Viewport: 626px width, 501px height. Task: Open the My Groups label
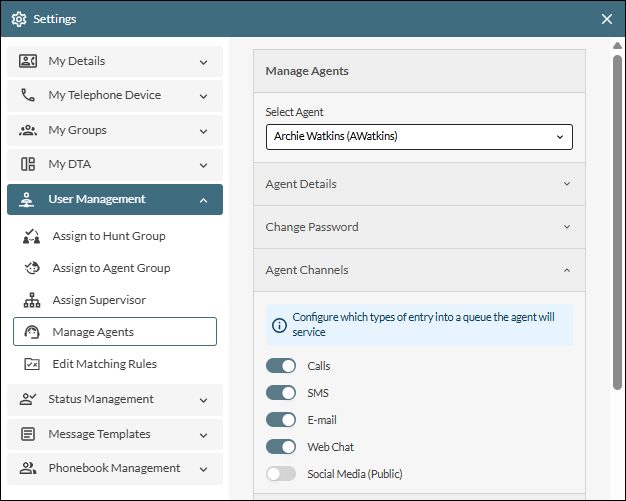(x=77, y=130)
